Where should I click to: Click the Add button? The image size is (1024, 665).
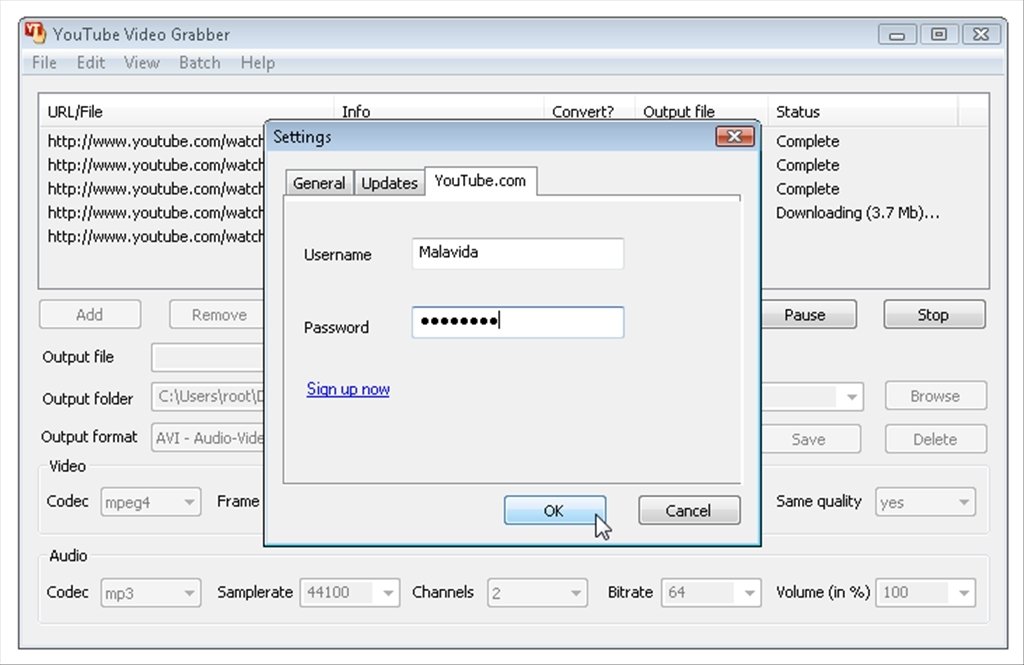point(90,315)
